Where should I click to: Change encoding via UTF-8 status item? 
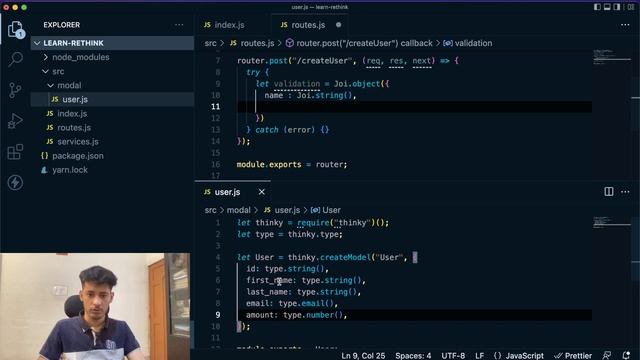point(453,356)
